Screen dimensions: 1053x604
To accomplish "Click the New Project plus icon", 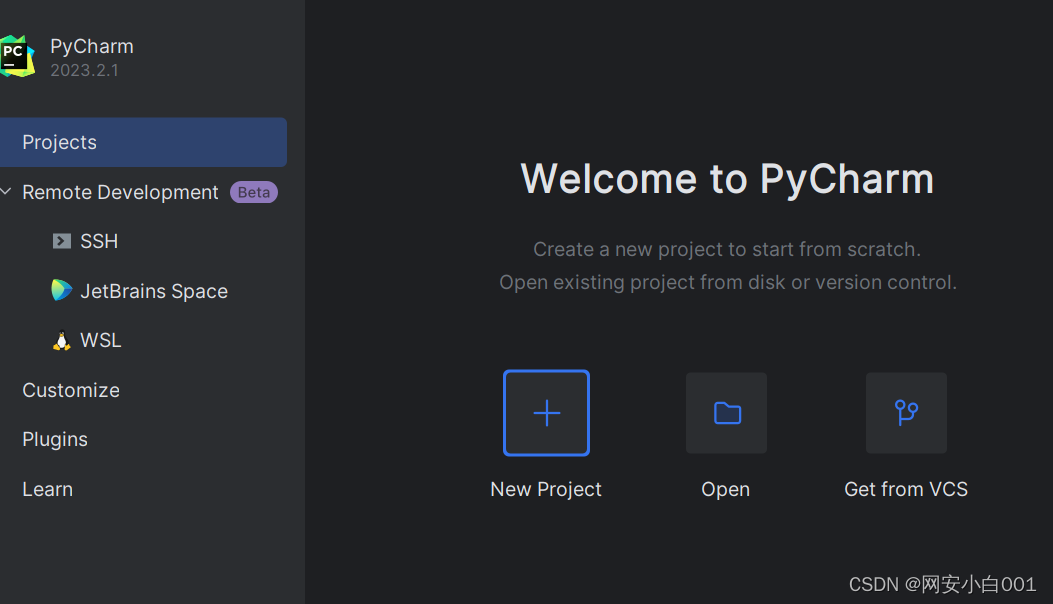I will [547, 413].
